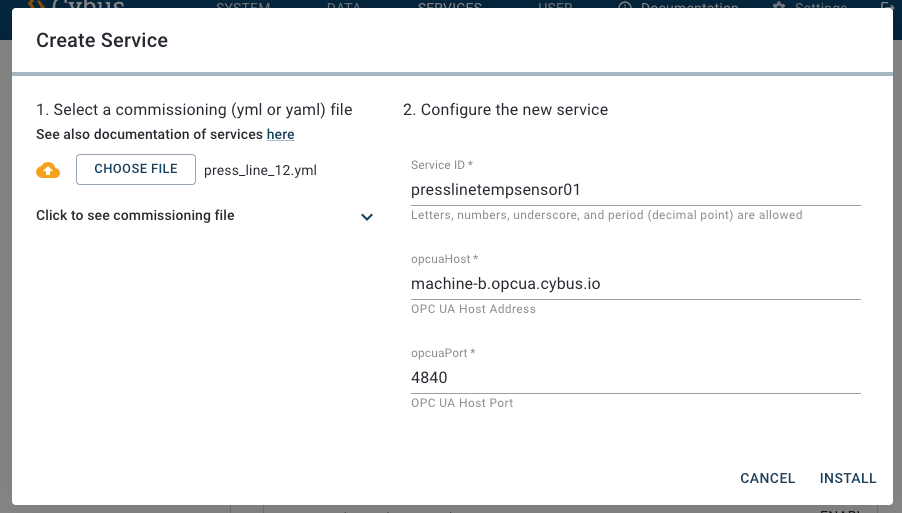The width and height of the screenshot is (902, 513).
Task: Open the SERVICES menu in the navigation bar
Action: click(x=449, y=5)
